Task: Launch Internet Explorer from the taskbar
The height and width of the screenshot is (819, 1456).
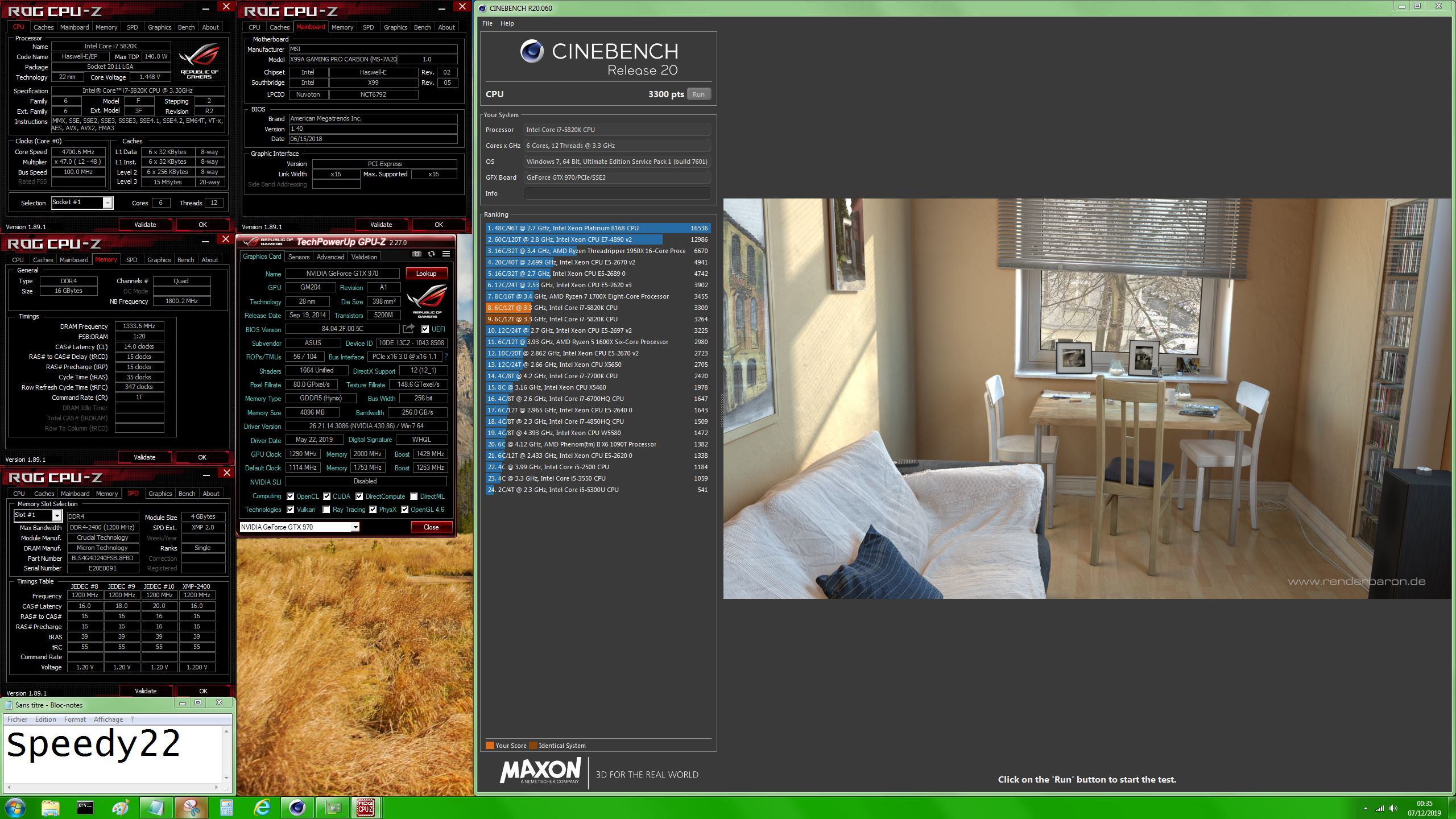Action: point(262,807)
